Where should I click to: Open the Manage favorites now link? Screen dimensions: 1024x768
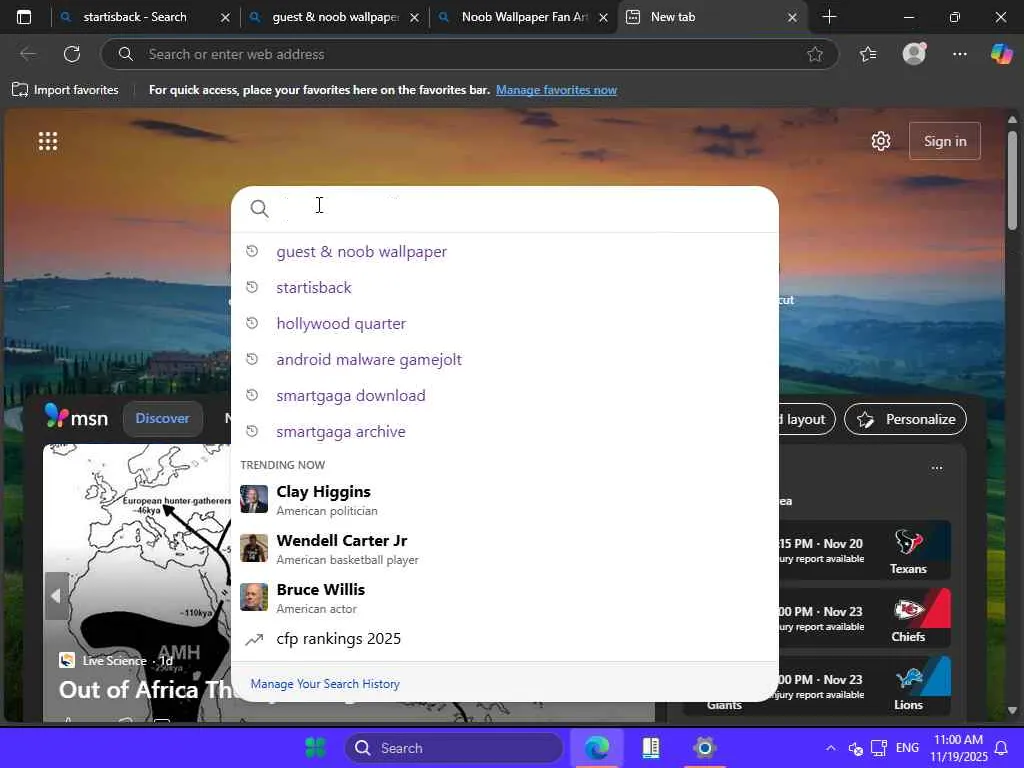556,90
